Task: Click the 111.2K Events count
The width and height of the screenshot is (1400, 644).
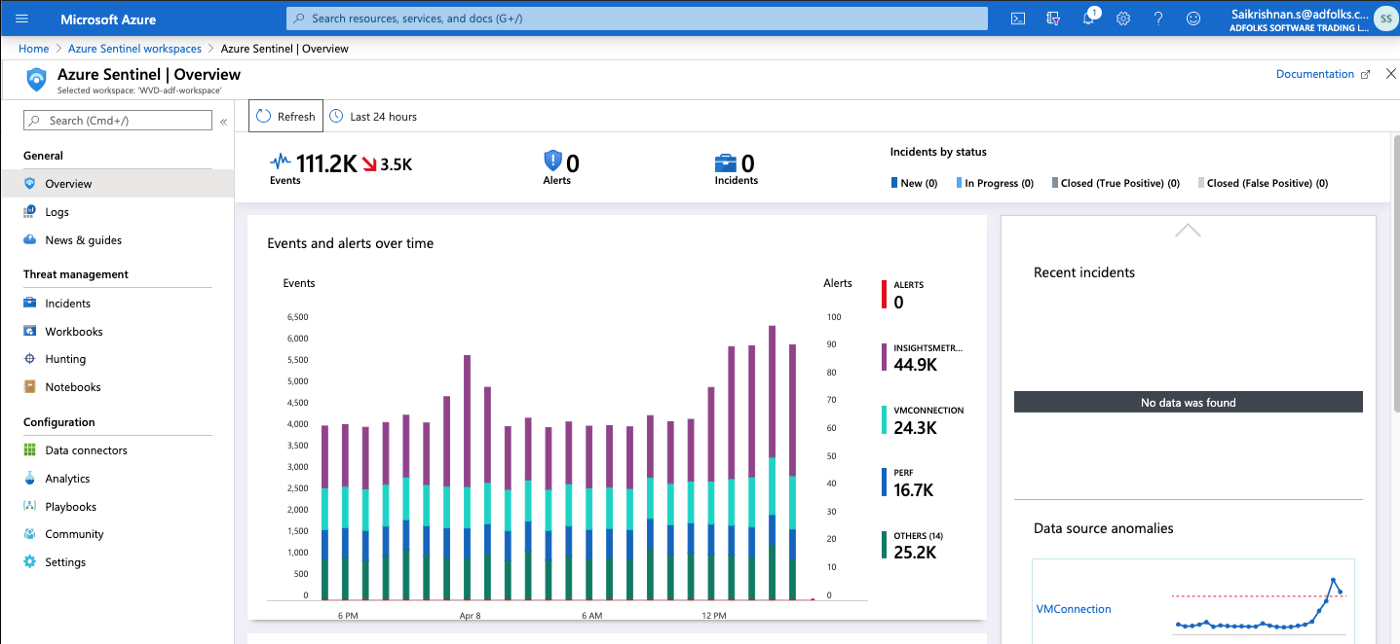Action: pos(326,164)
